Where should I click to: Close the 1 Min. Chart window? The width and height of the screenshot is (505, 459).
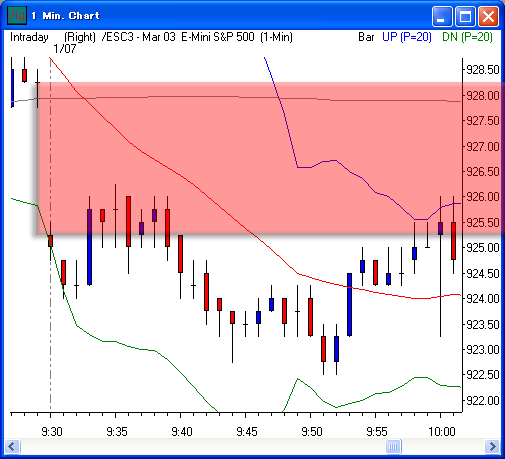488,16
